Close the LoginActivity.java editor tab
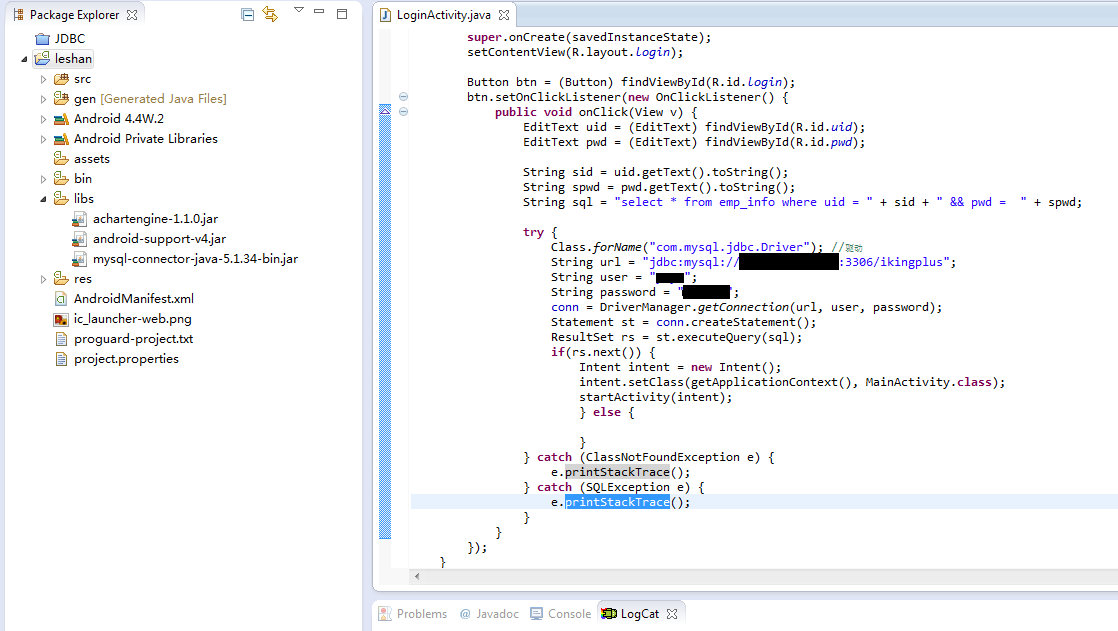The image size is (1118, 631). click(x=504, y=15)
